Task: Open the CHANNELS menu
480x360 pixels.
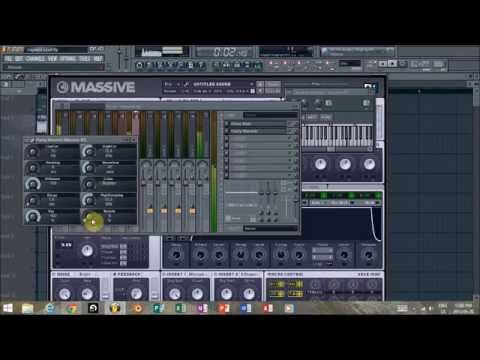Action: pyautogui.click(x=35, y=59)
